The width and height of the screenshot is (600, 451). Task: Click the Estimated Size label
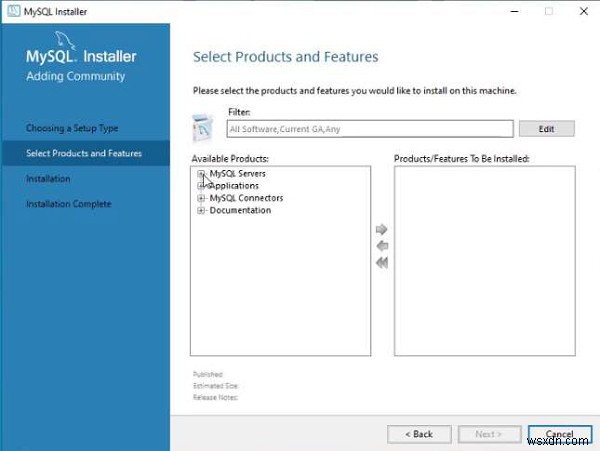(x=215, y=386)
